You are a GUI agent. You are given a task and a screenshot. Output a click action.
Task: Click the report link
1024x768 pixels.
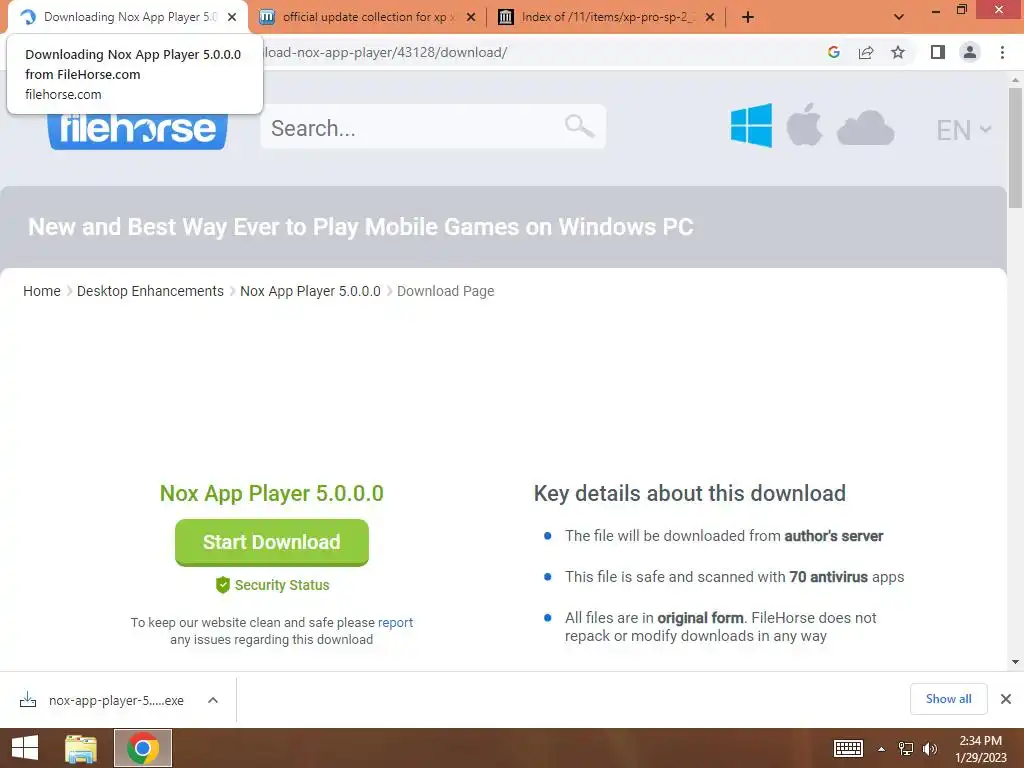[x=395, y=622]
